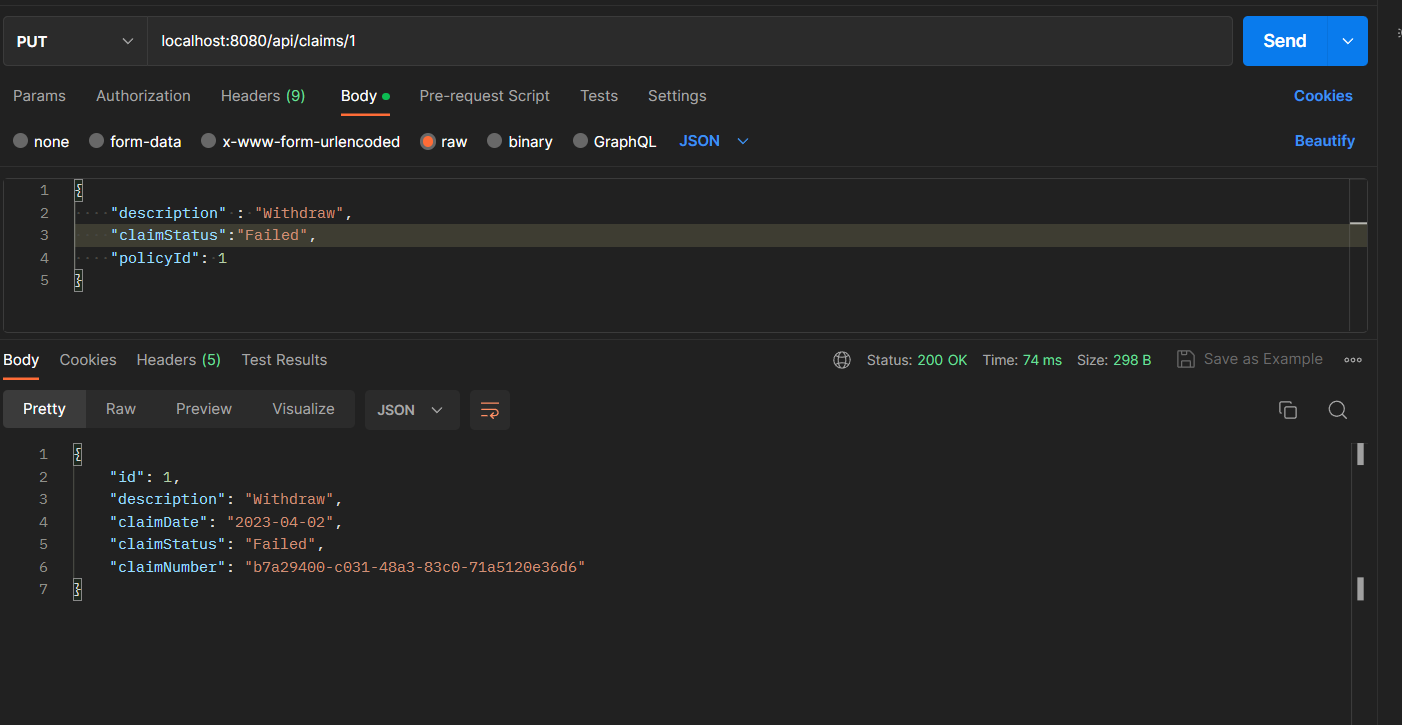Click the request URL input field
This screenshot has height=725, width=1402.
pos(690,41)
